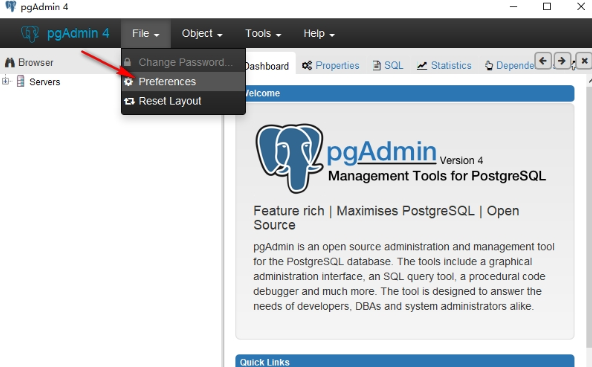The width and height of the screenshot is (592, 367).
Task: Click the pgAdmin link in welcome panel
Action: 381,152
